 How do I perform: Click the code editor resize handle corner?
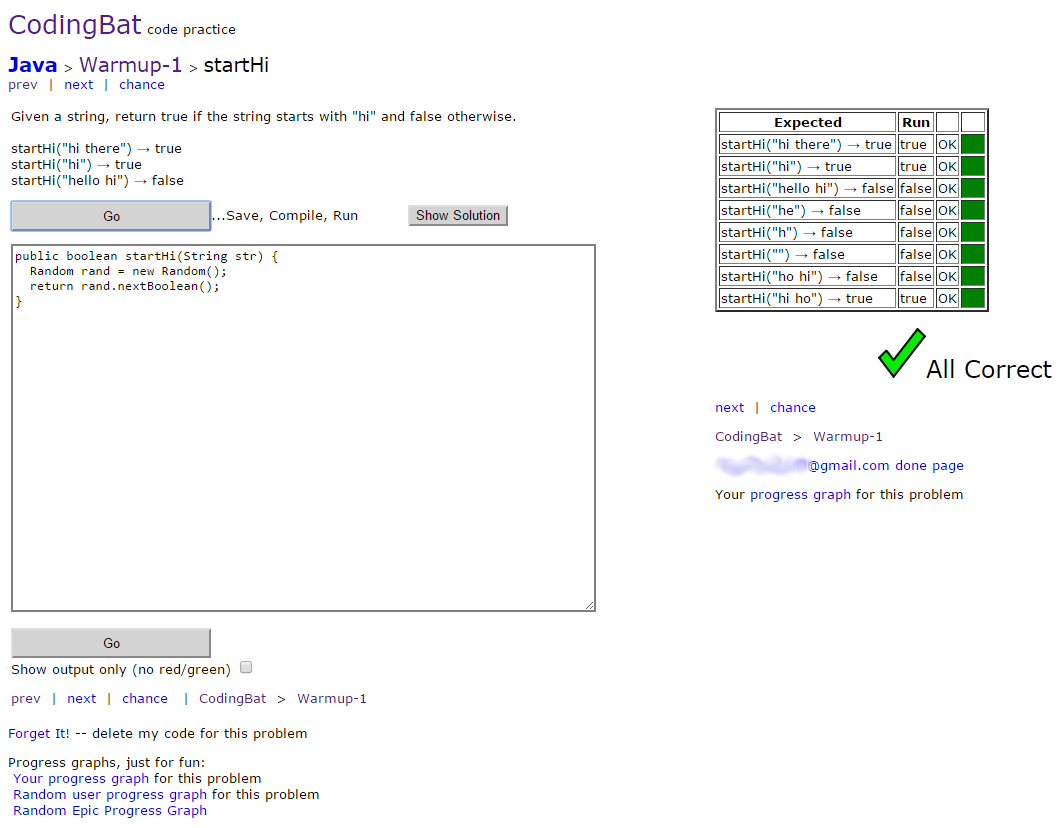tap(589, 606)
